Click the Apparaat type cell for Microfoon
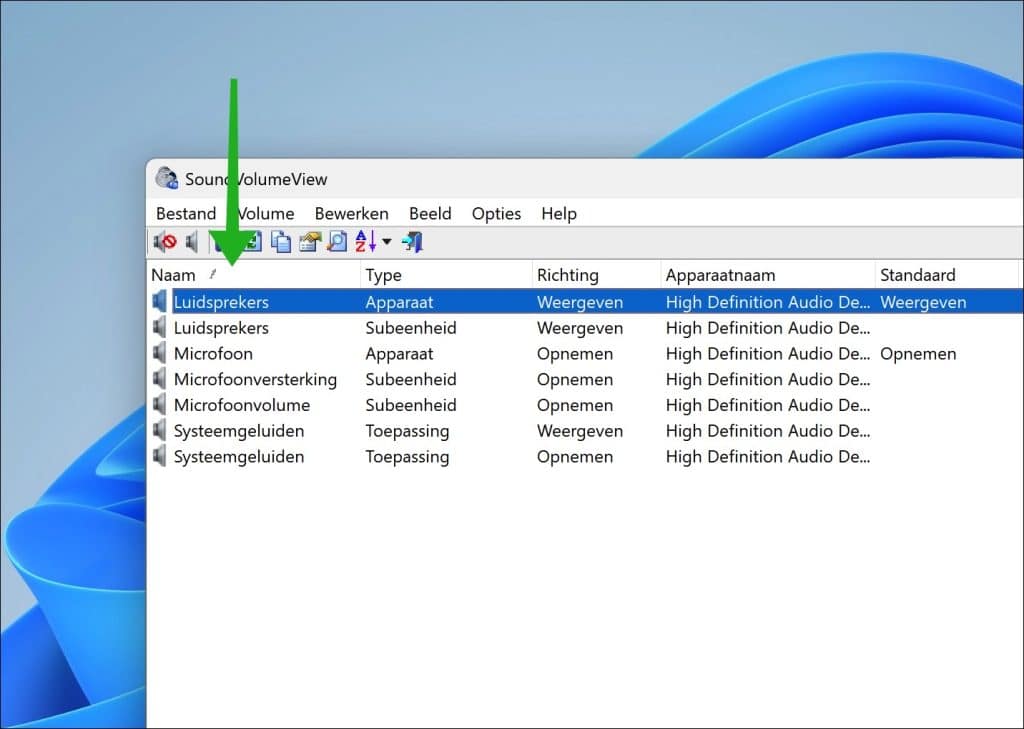 [x=399, y=354]
